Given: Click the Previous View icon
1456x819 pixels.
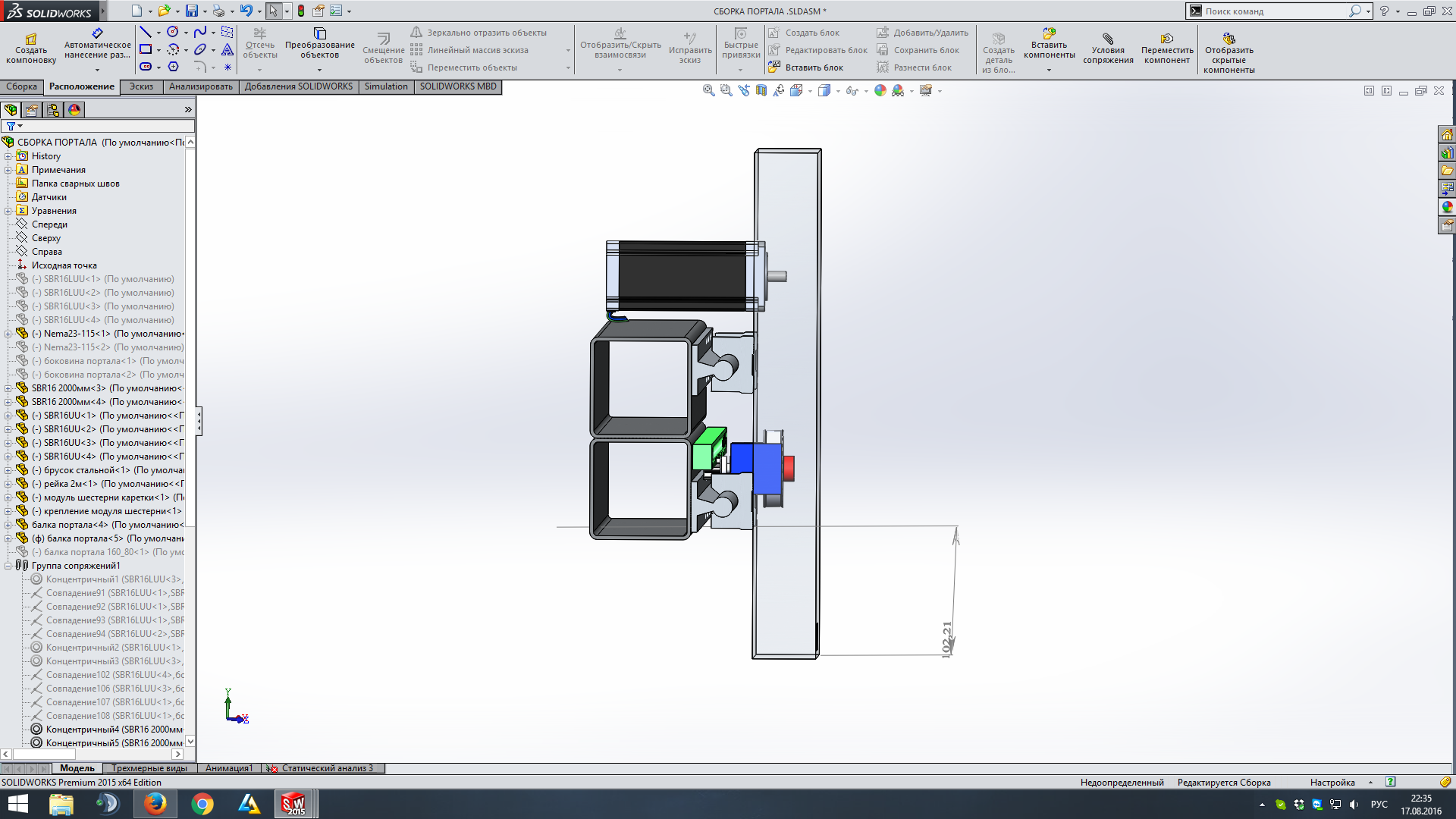Looking at the screenshot, I should pyautogui.click(x=743, y=90).
